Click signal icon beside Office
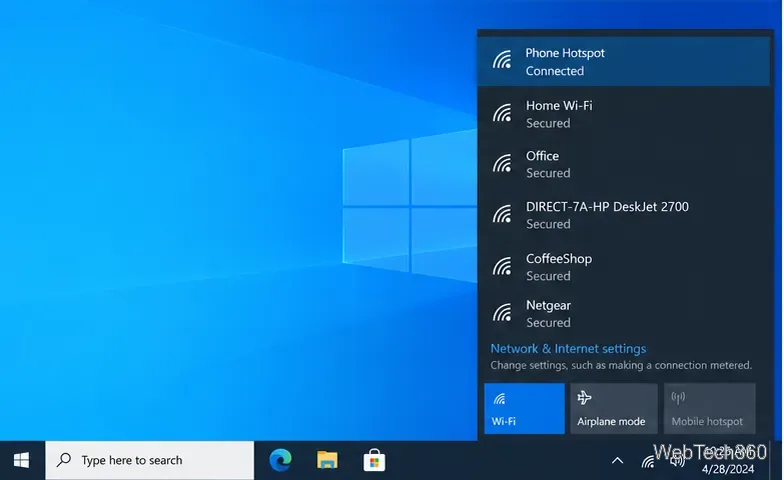 [502, 163]
